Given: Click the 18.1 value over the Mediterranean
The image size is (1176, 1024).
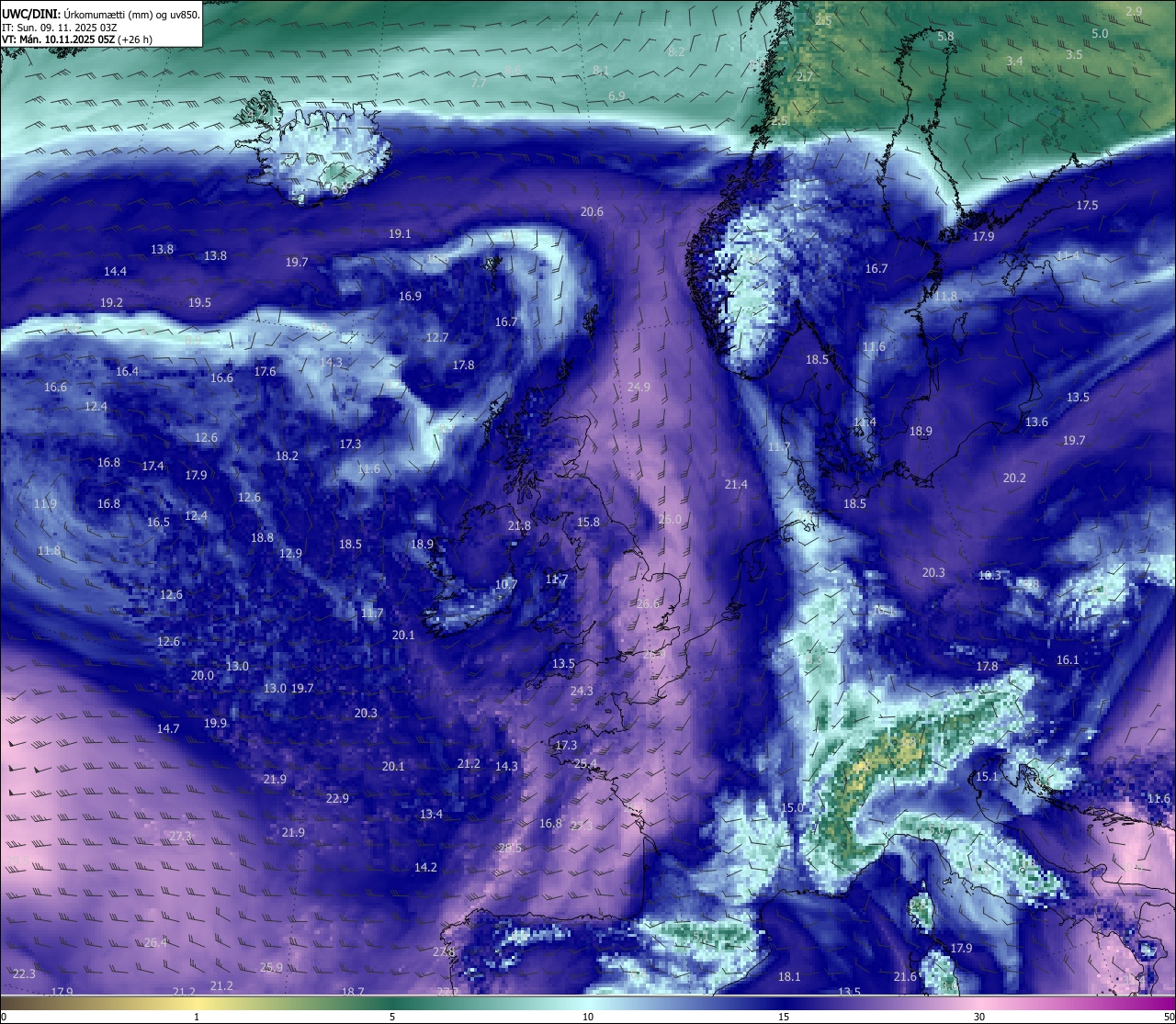Looking at the screenshot, I should 789,976.
